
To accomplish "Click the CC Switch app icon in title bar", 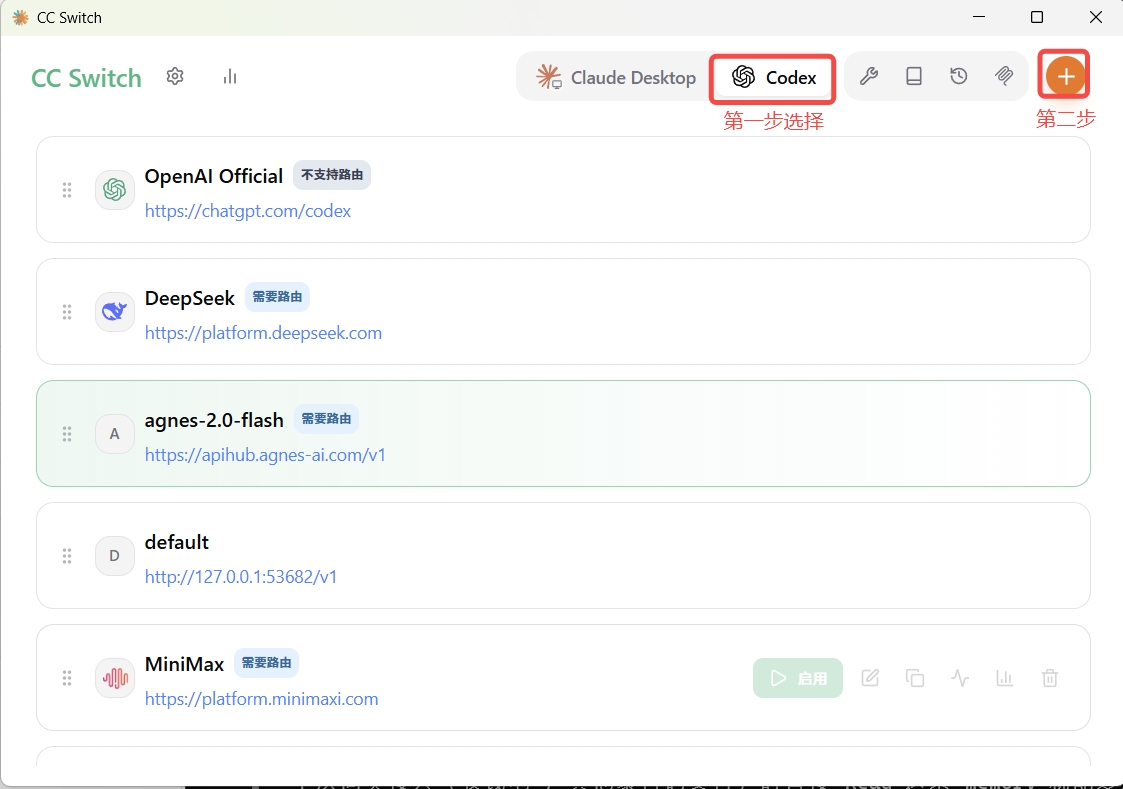I will (x=21, y=17).
